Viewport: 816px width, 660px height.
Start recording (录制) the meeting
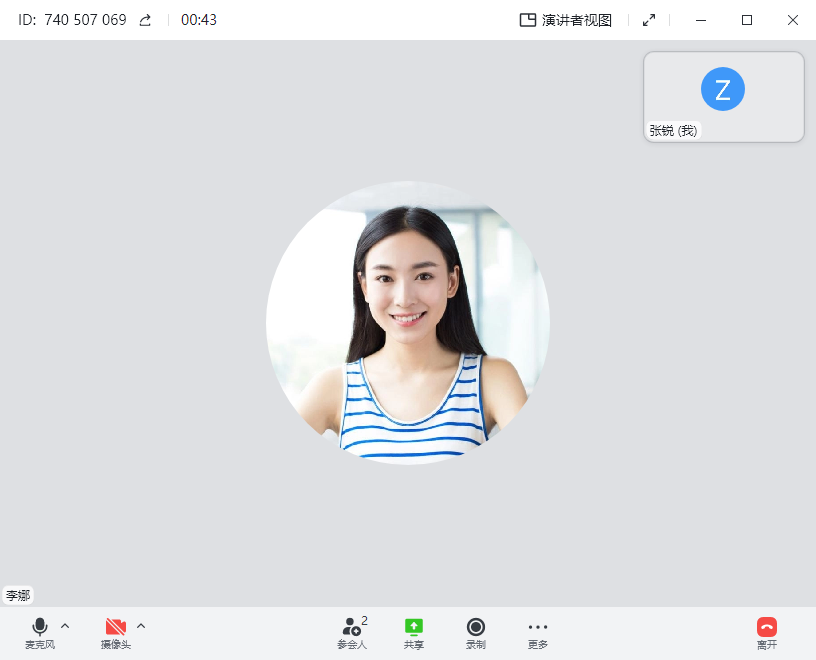coord(476,633)
